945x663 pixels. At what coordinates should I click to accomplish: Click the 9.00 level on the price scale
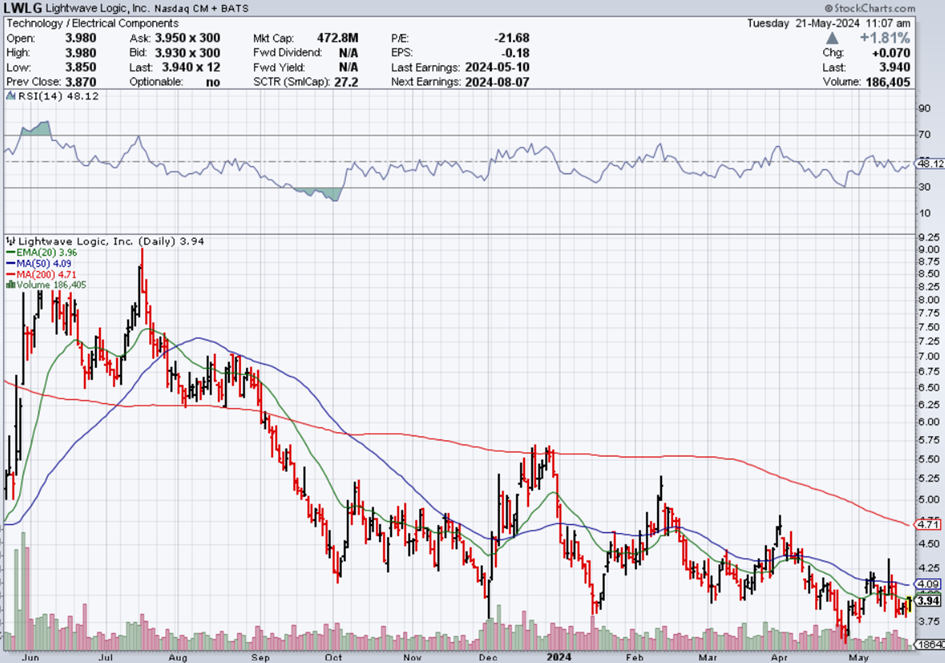[929, 250]
